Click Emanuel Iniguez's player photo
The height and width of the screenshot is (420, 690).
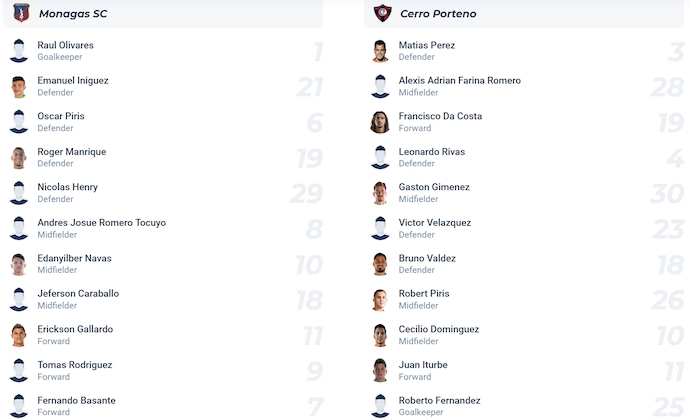tap(19, 86)
